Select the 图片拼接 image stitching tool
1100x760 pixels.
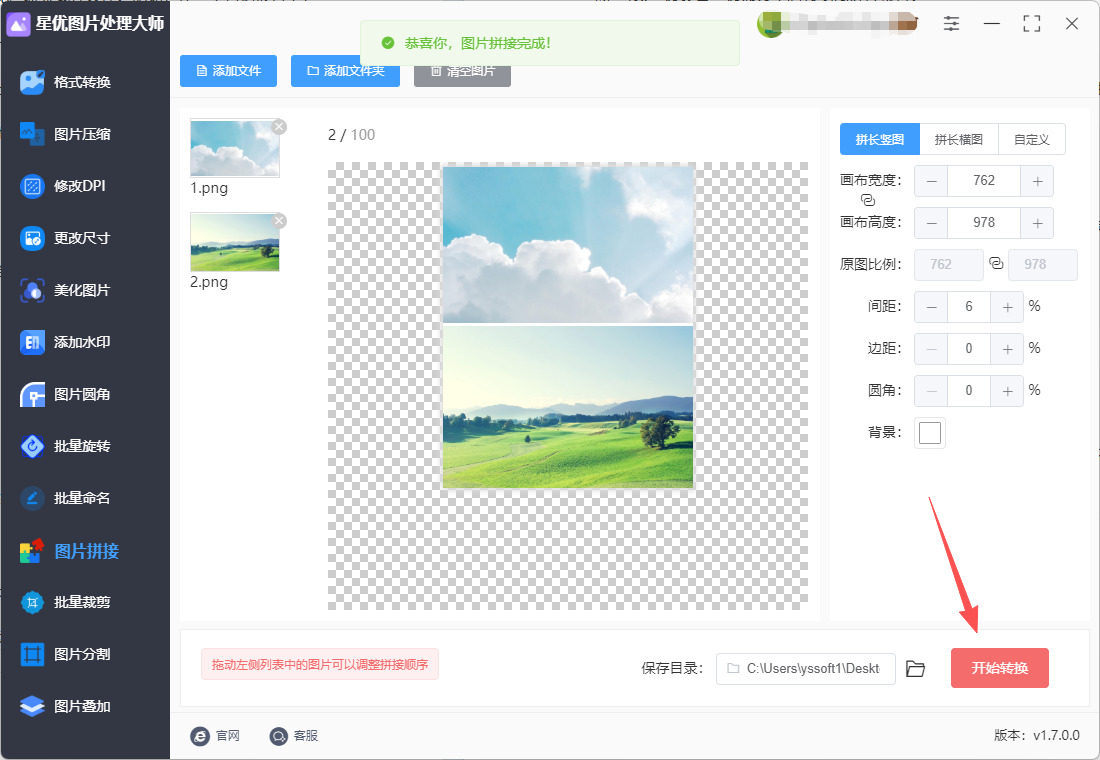click(70, 551)
